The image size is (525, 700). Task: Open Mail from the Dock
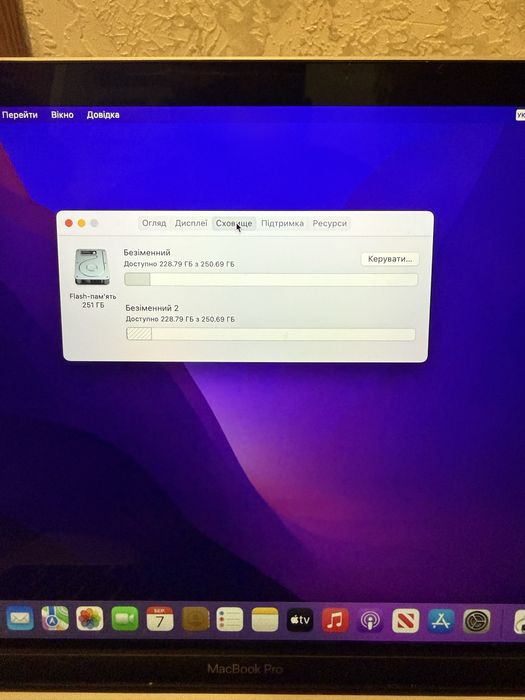20,619
